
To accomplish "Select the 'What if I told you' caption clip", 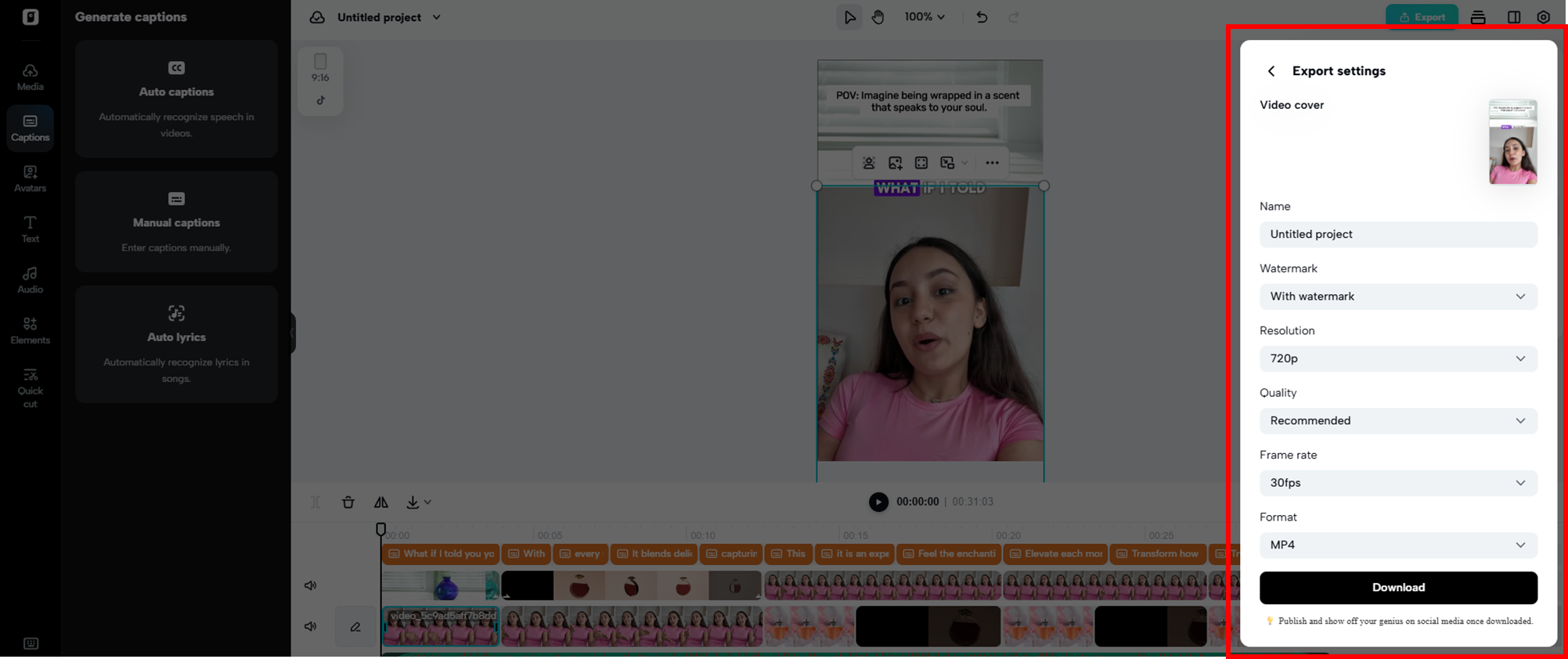I will click(441, 553).
